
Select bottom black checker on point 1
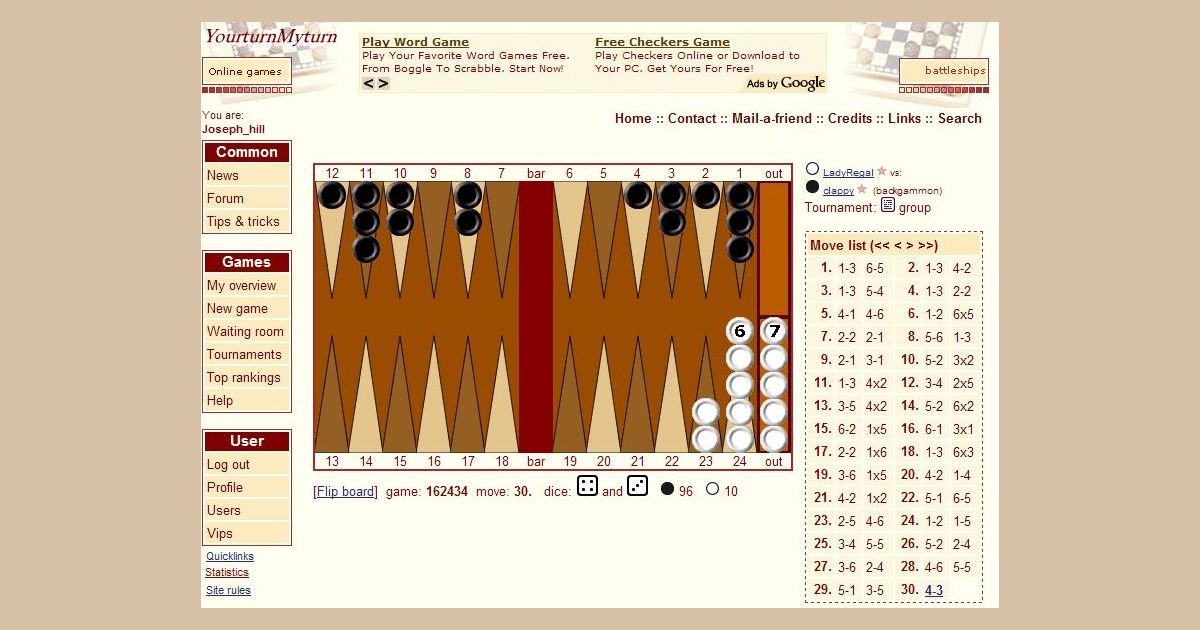point(740,249)
